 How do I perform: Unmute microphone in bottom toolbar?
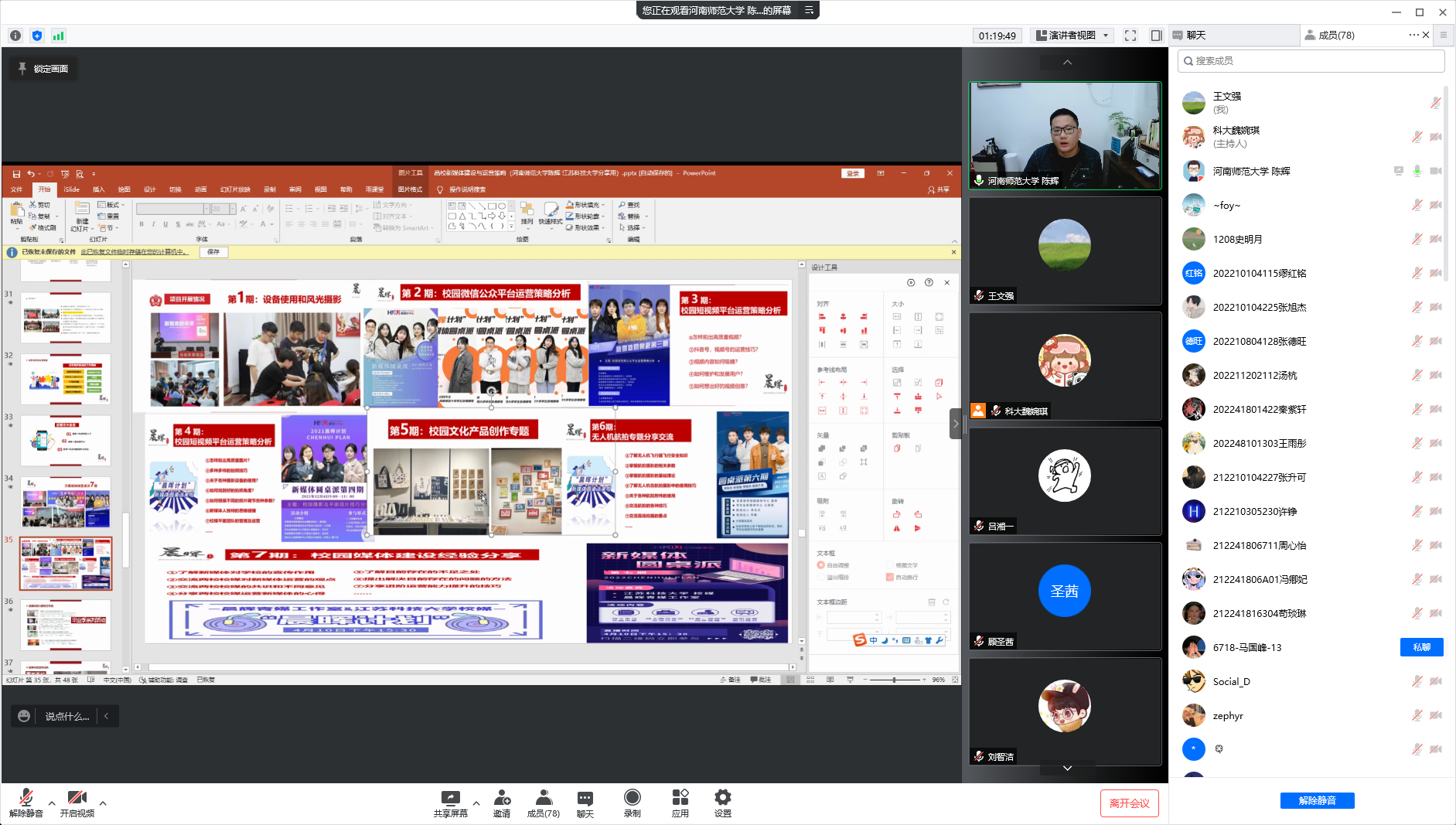(x=26, y=803)
